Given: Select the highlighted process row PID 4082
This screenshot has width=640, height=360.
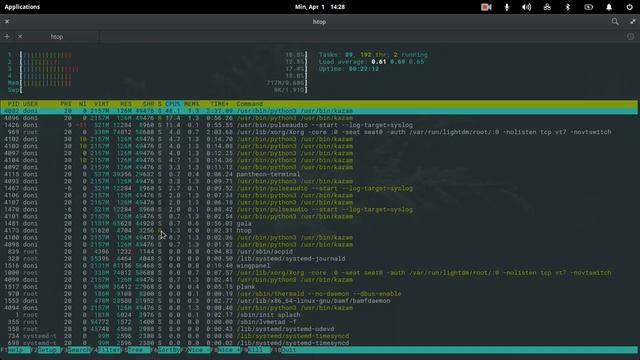Looking at the screenshot, I should tap(319, 111).
